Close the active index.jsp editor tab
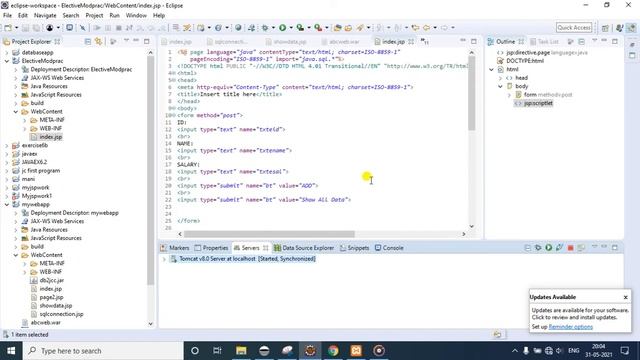Image resolution: width=640 pixels, height=360 pixels. point(411,42)
